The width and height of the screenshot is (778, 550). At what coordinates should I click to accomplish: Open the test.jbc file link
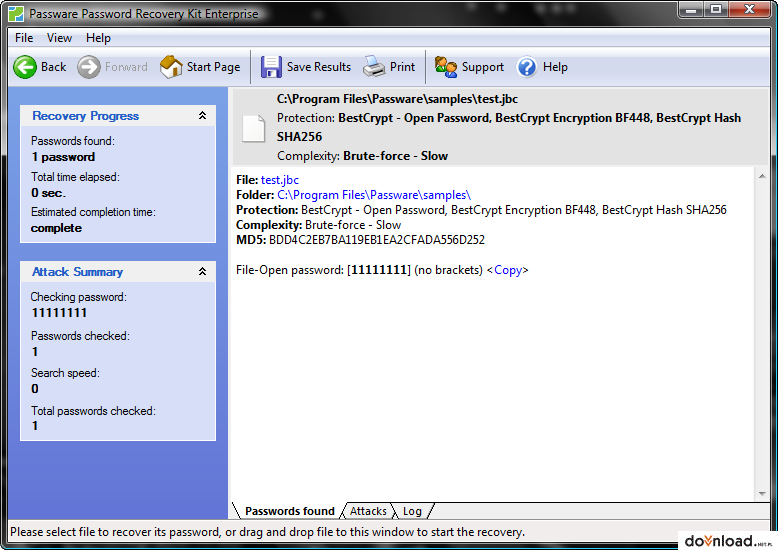pos(280,180)
